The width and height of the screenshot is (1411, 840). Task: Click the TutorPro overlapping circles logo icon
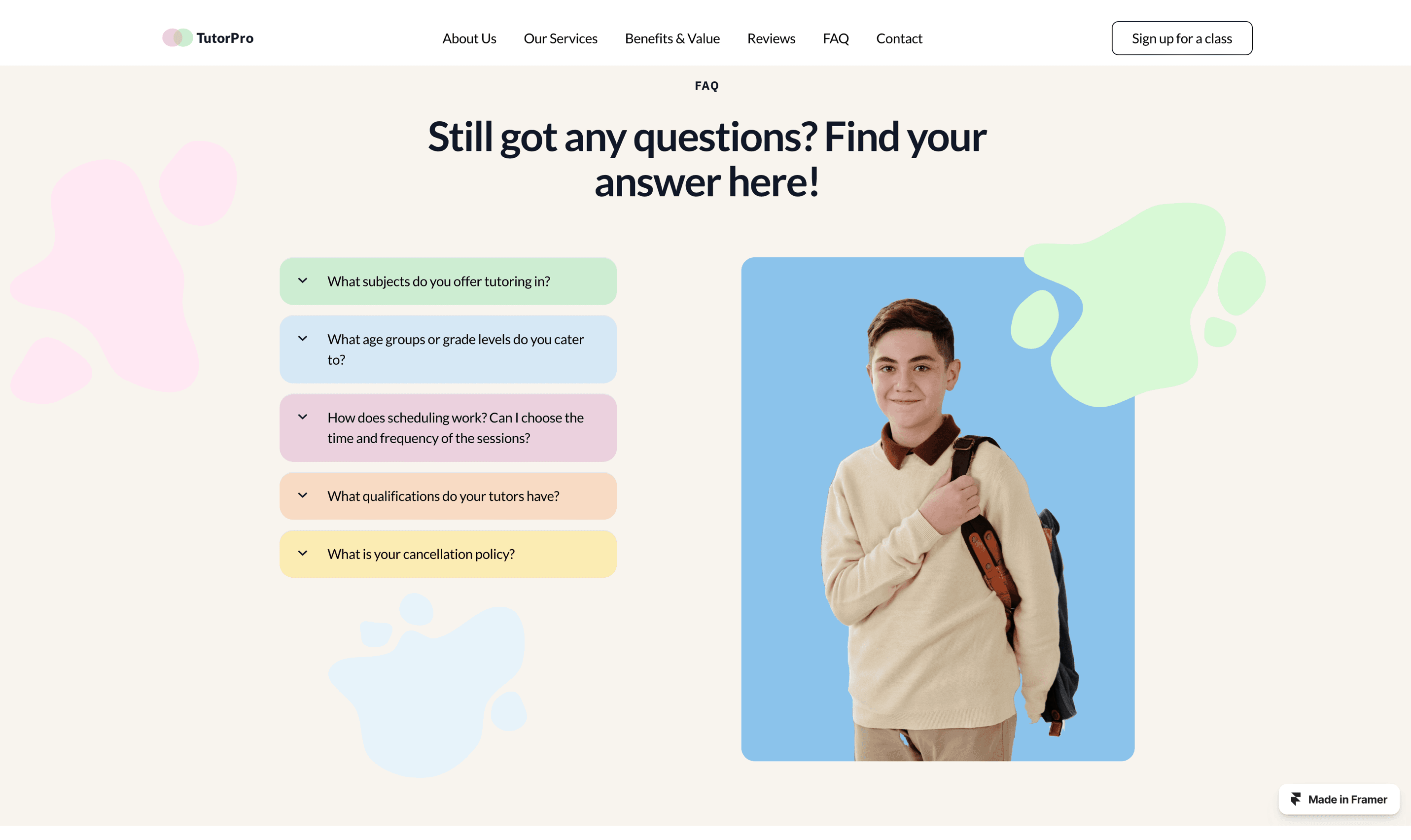tap(177, 38)
